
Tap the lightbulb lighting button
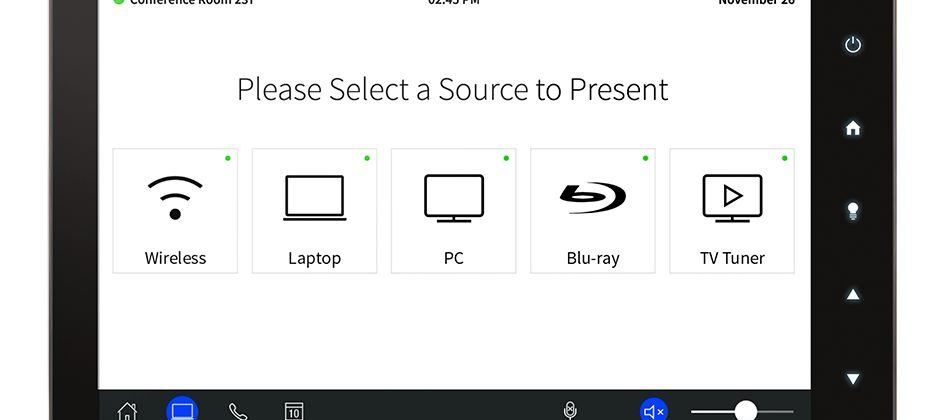click(x=853, y=211)
